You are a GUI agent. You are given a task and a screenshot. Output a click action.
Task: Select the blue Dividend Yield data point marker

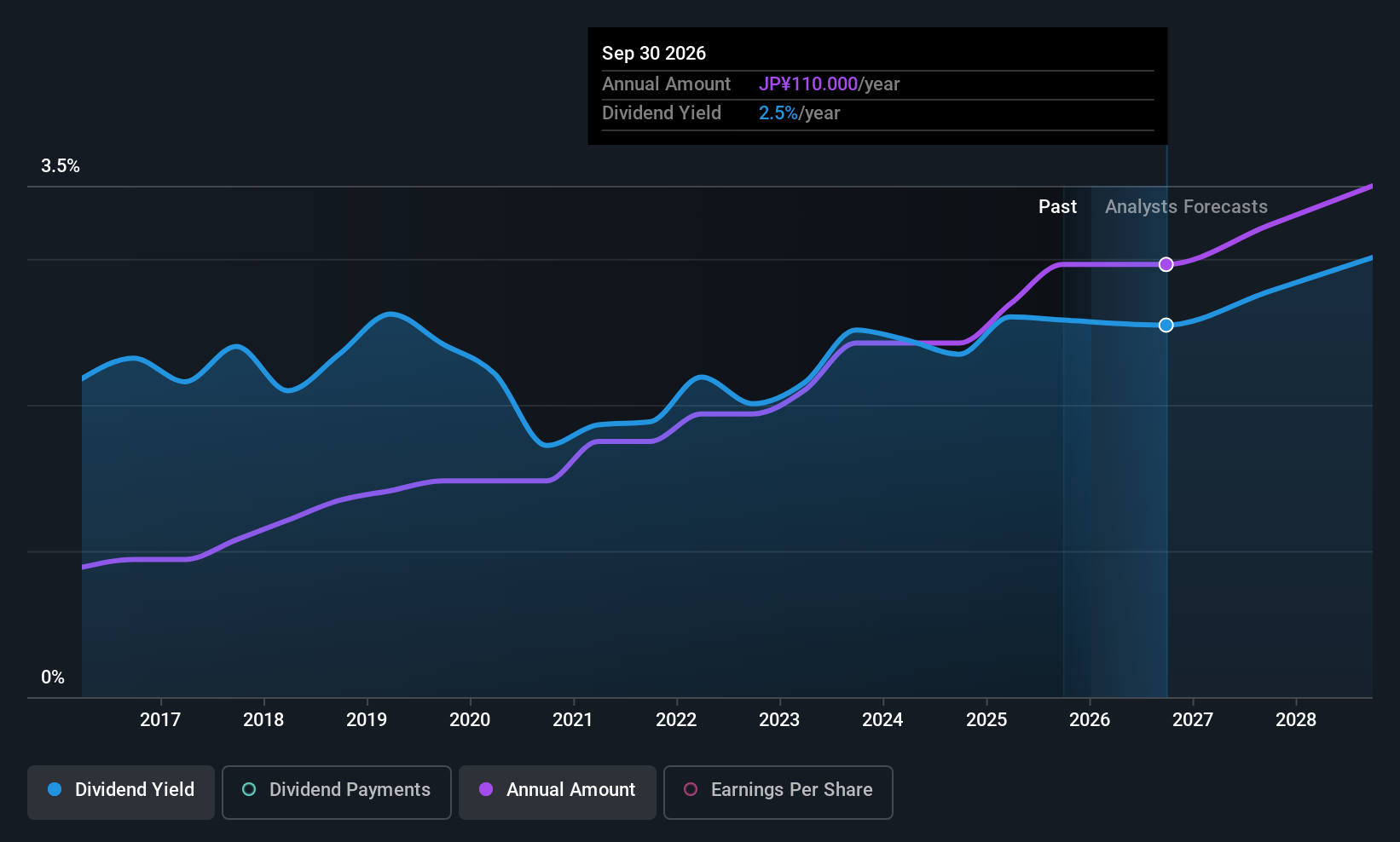click(x=1166, y=325)
